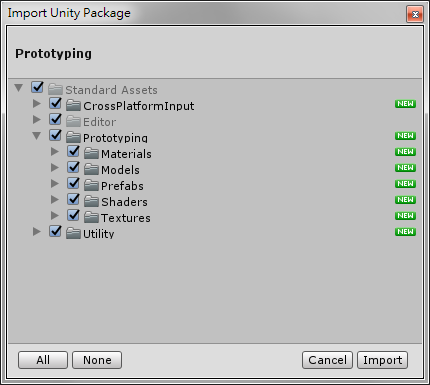Cancel the package import
The width and height of the screenshot is (430, 385).
[x=327, y=360]
